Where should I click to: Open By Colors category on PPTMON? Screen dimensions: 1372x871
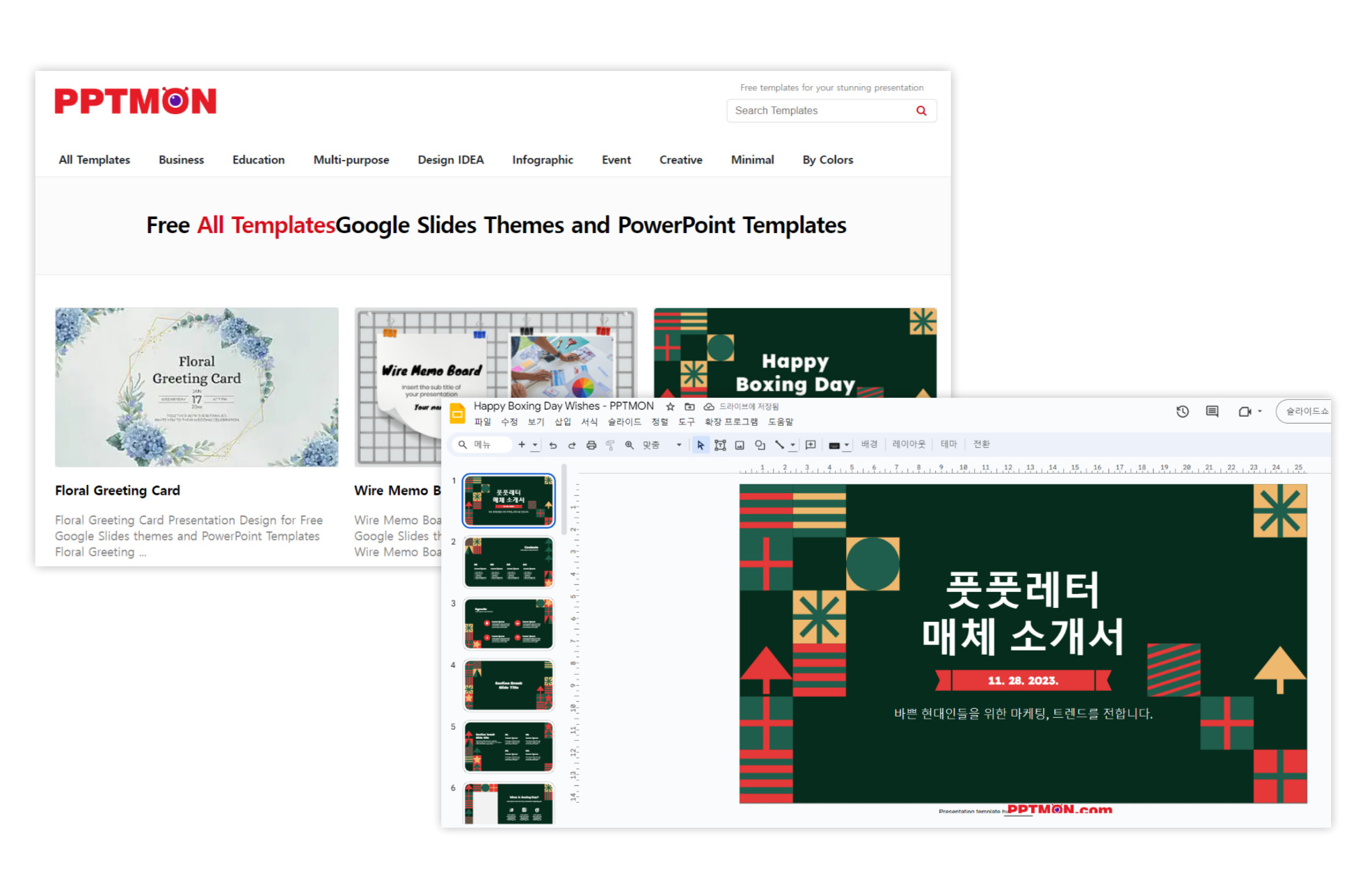pyautogui.click(x=828, y=160)
